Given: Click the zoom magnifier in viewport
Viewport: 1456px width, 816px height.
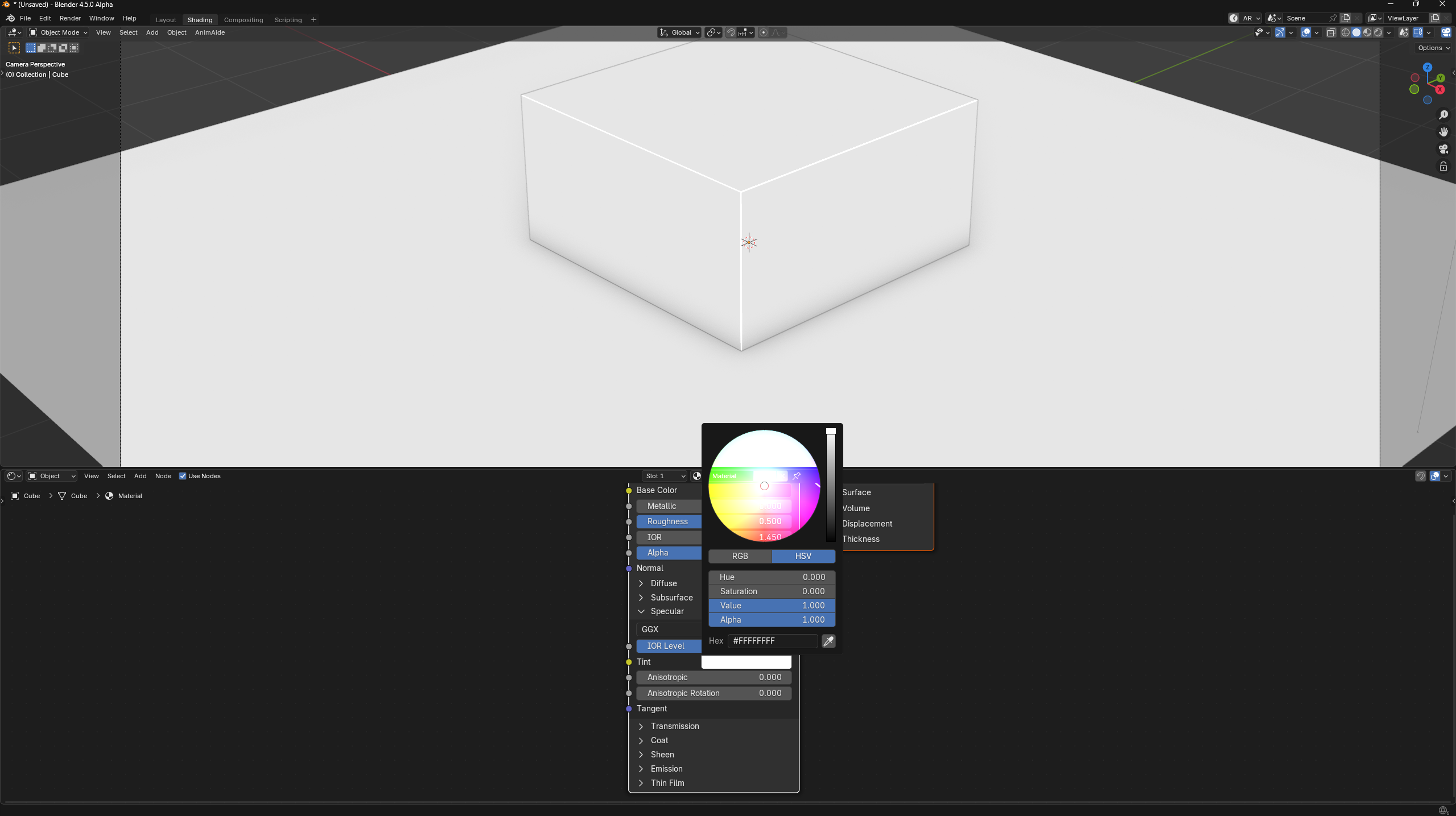Looking at the screenshot, I should (x=1443, y=115).
